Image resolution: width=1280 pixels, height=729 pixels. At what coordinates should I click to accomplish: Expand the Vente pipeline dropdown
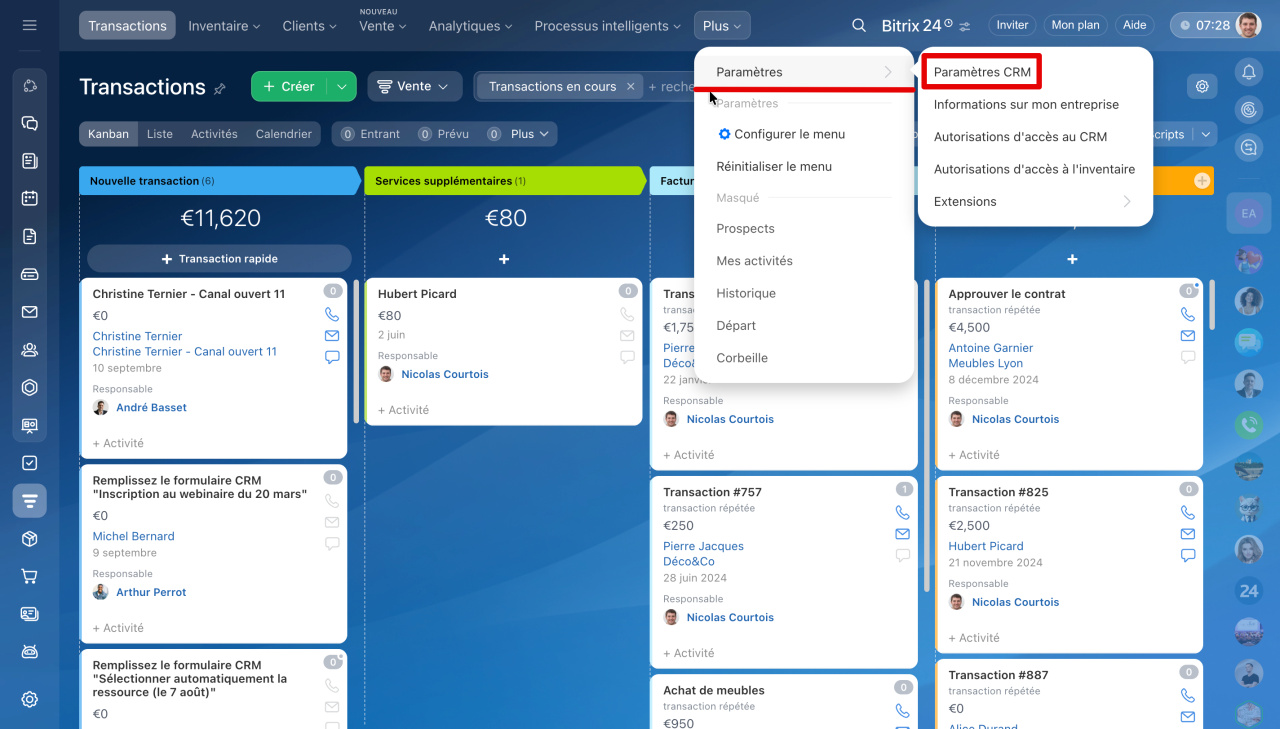pos(414,86)
